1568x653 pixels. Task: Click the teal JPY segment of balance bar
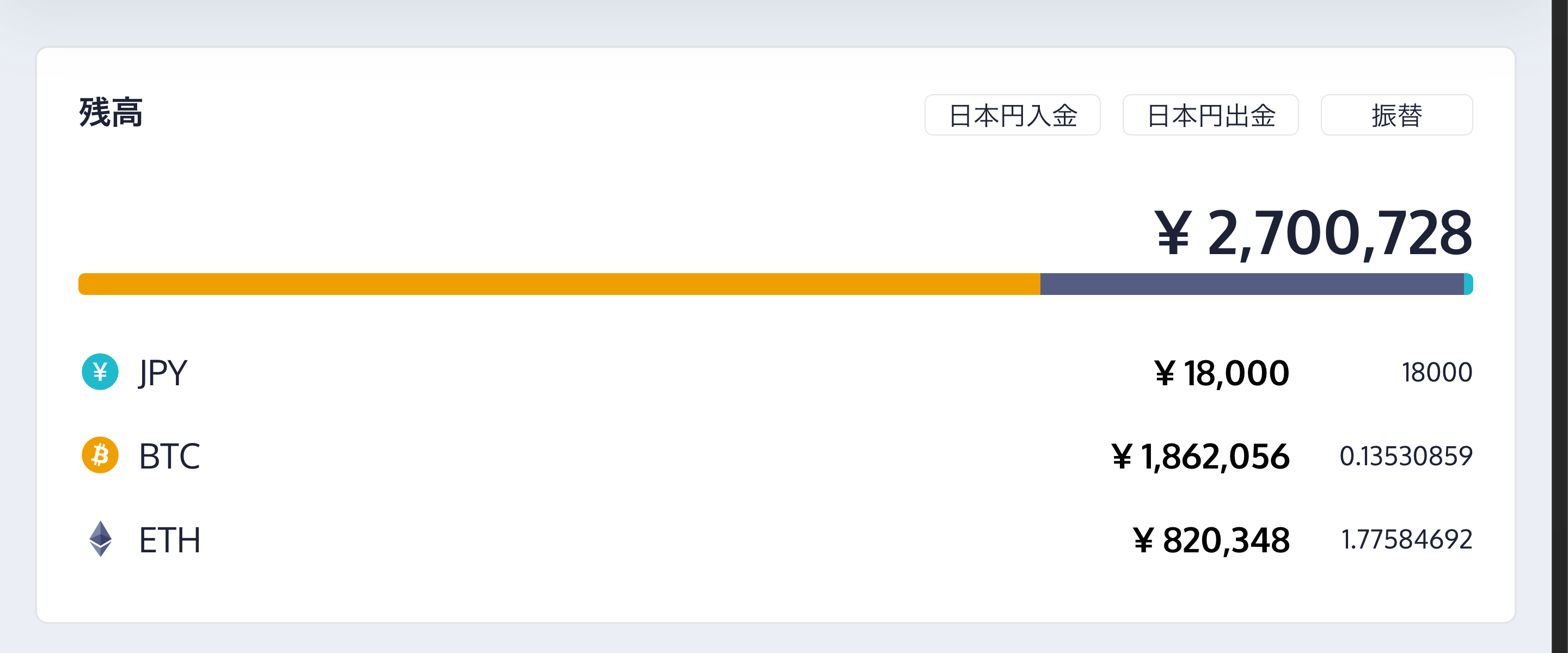coord(1468,284)
